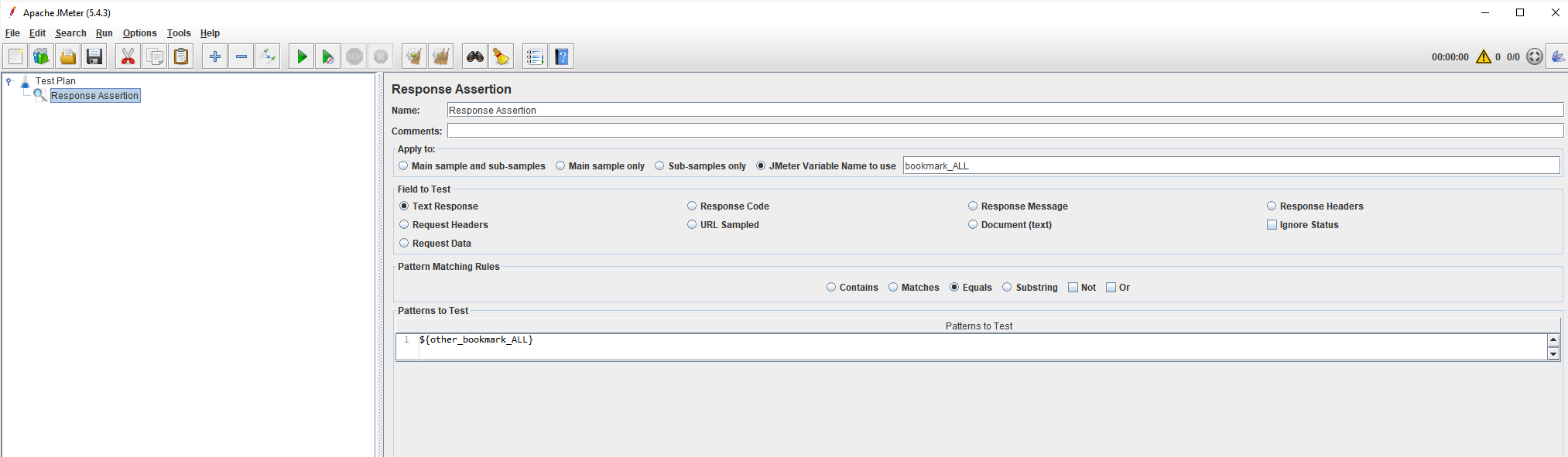
Task: Tick the Or checkbox
Action: coord(1118,288)
